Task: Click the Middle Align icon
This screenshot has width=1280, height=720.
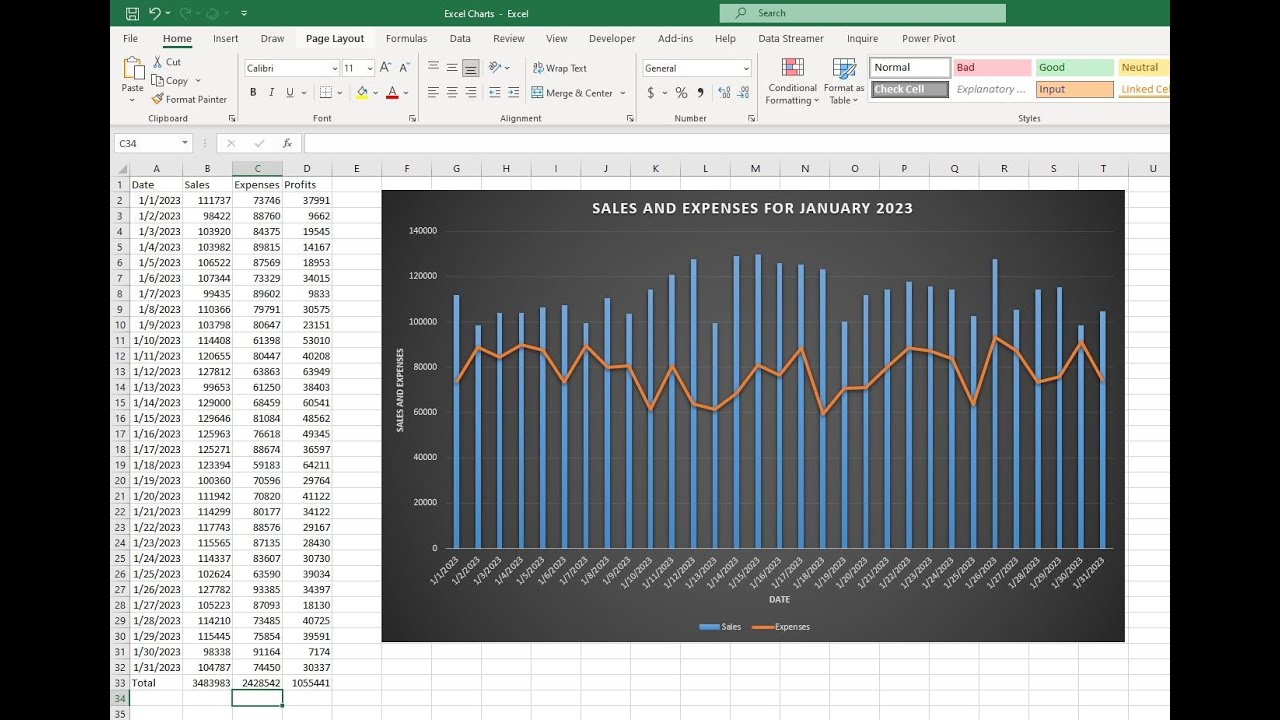Action: click(452, 68)
